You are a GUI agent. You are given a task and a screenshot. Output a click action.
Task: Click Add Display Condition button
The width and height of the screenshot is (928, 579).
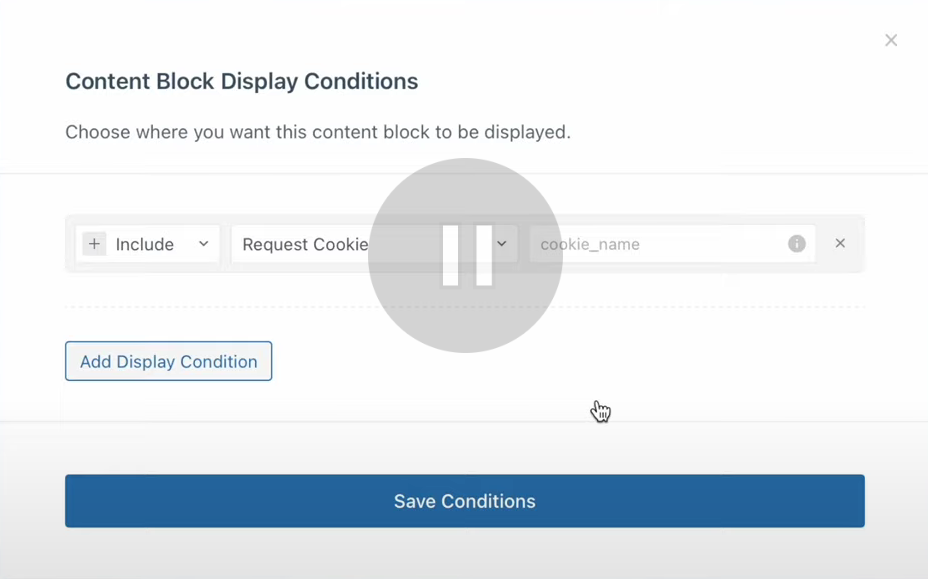(x=168, y=361)
